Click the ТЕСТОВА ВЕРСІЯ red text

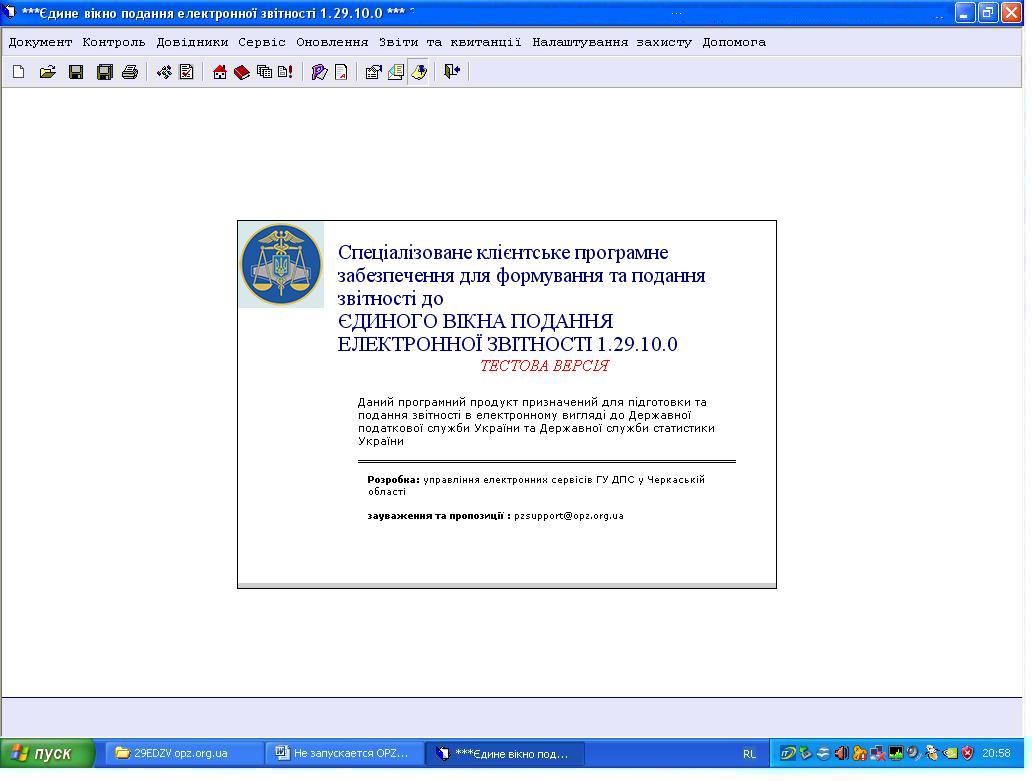(x=544, y=366)
